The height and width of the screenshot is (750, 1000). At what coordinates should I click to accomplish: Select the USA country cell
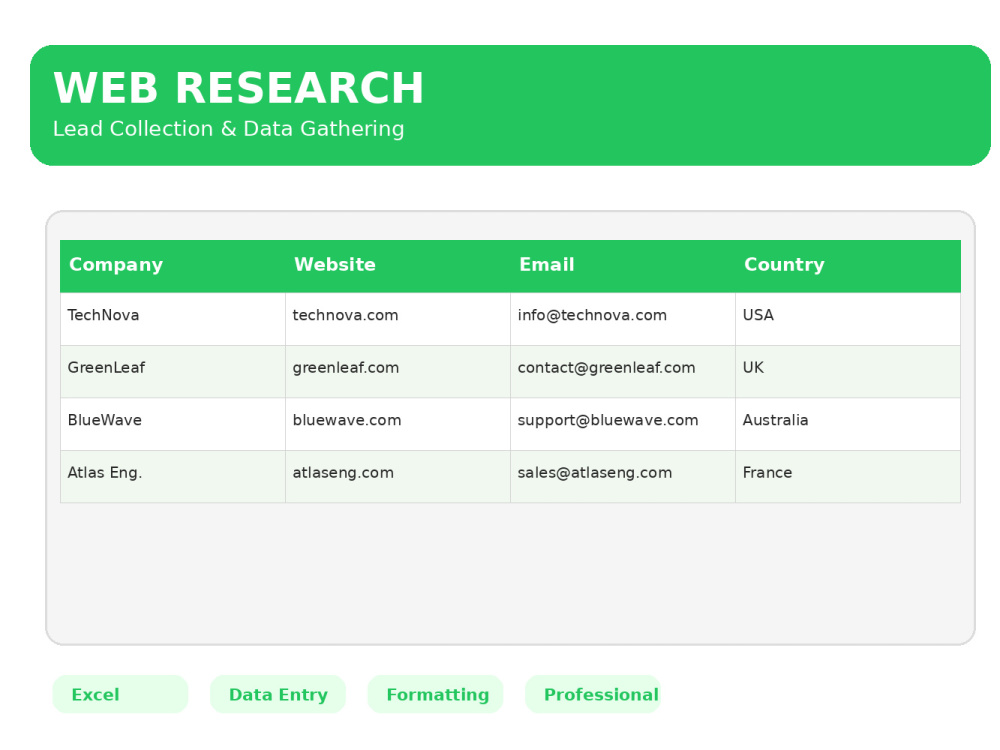(x=848, y=319)
